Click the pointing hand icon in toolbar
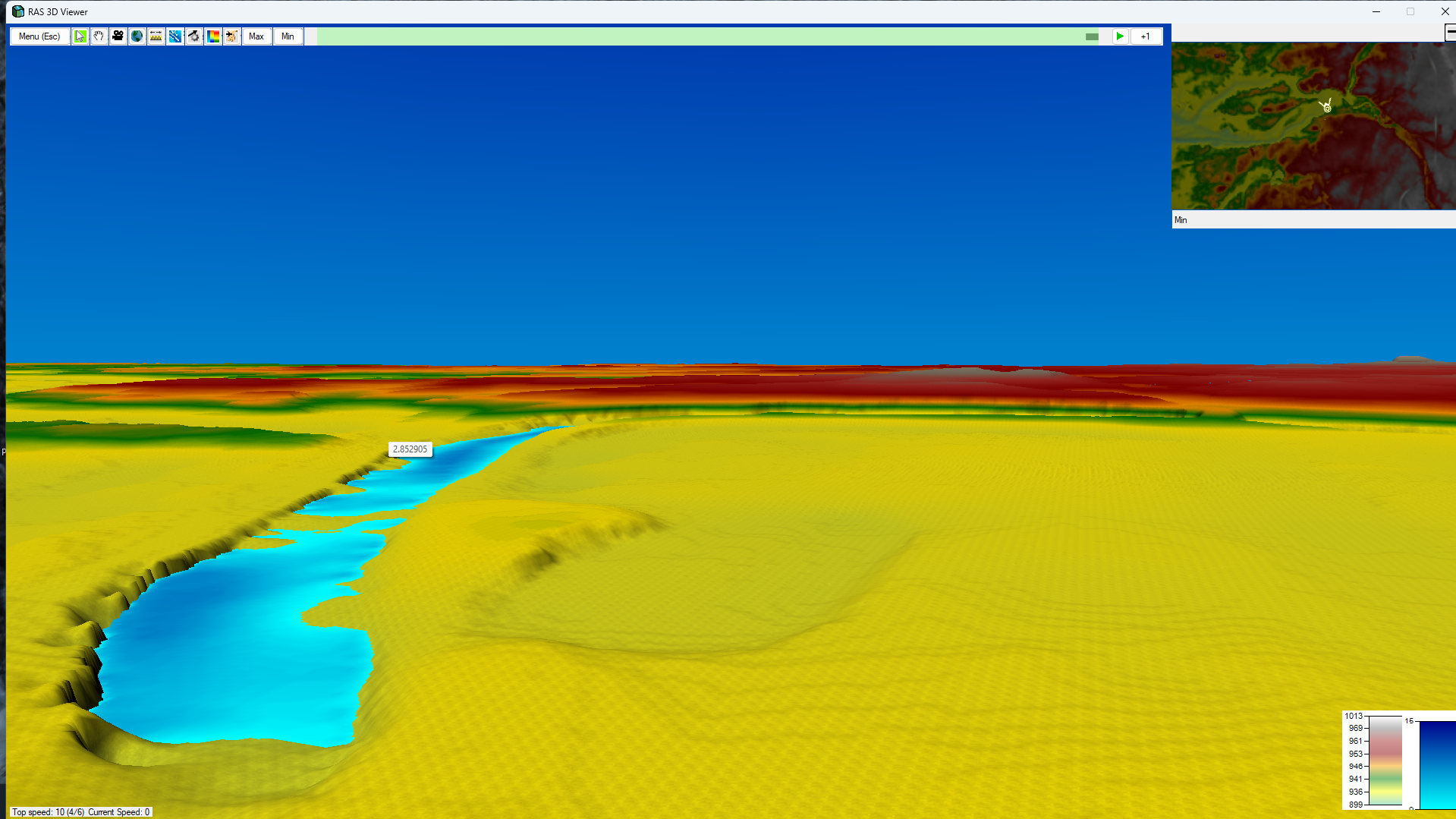The image size is (1456, 819). [x=231, y=36]
